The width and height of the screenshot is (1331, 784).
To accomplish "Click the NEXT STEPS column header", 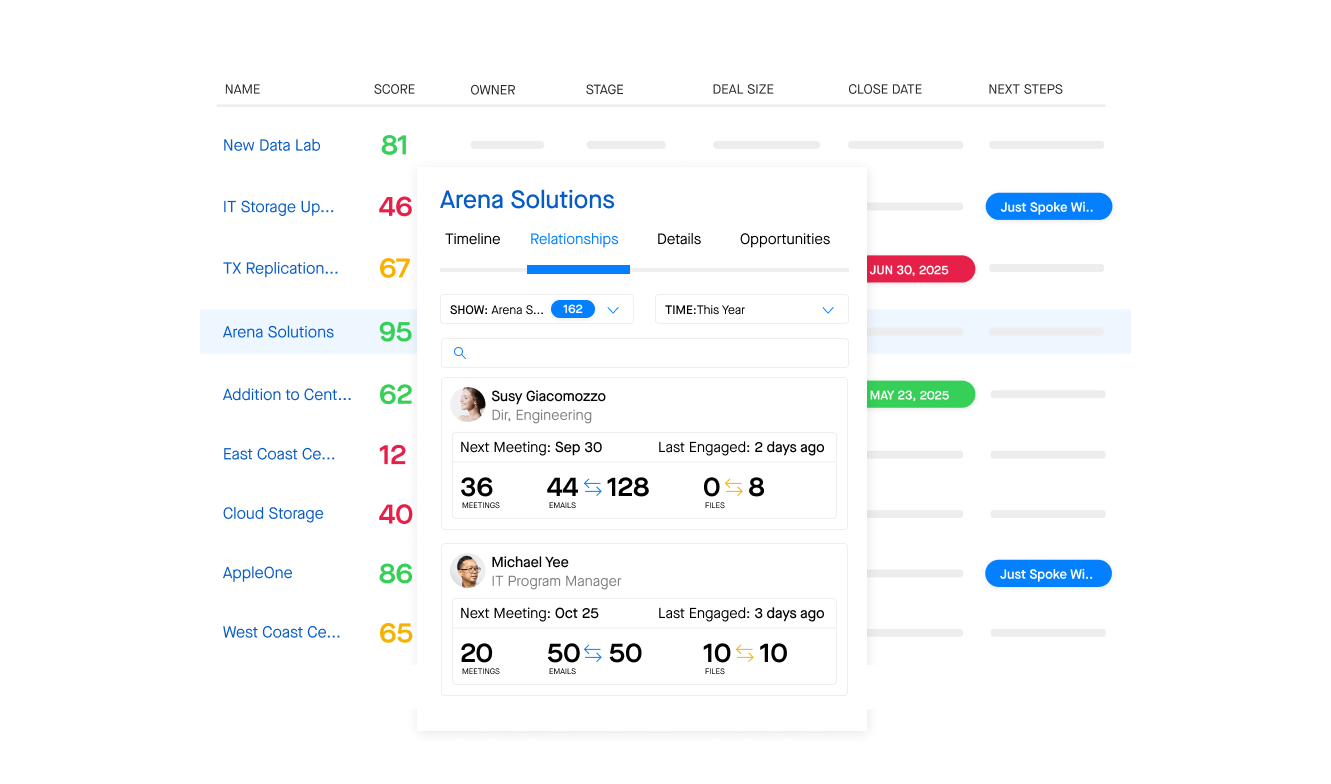I will pos(1026,89).
